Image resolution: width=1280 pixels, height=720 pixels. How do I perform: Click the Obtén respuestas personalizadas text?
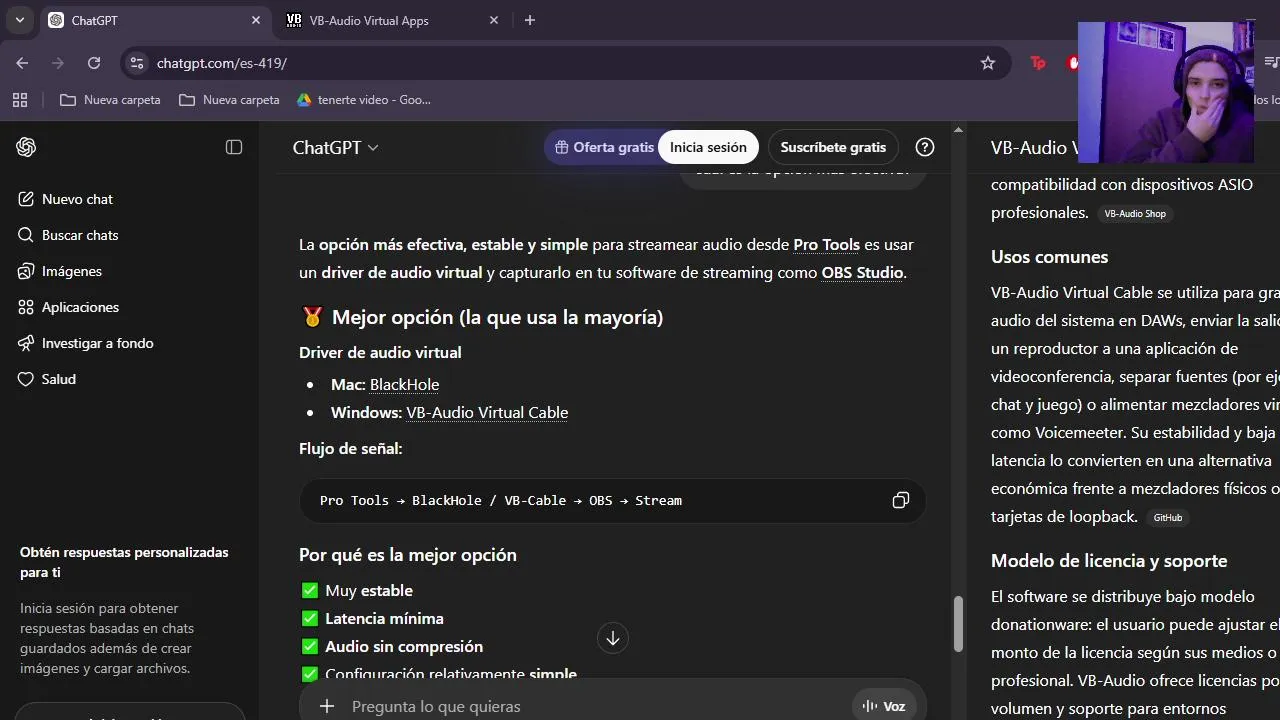pos(124,562)
